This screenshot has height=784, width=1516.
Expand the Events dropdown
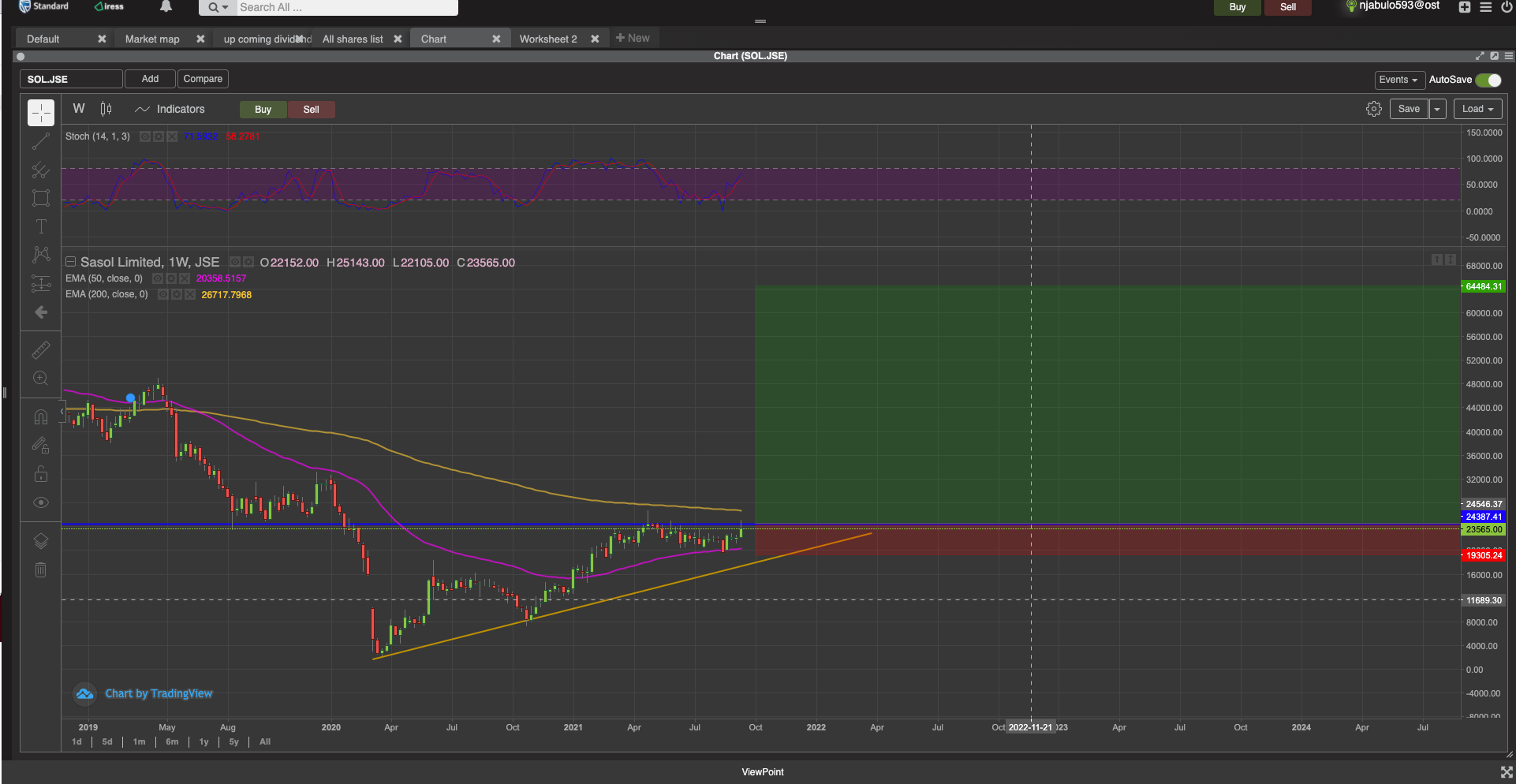1398,80
